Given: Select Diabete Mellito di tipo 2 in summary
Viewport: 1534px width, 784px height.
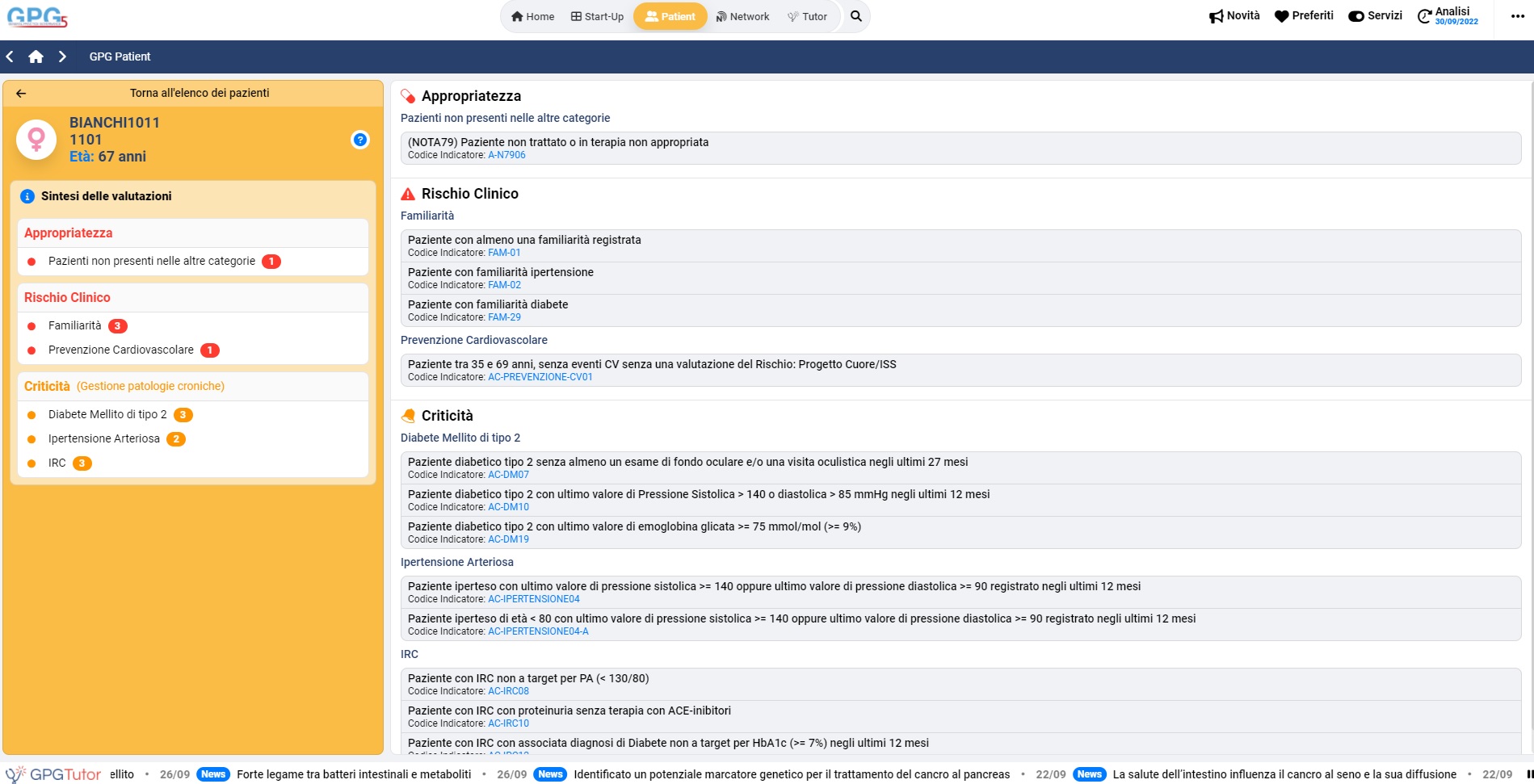Looking at the screenshot, I should click(x=107, y=414).
